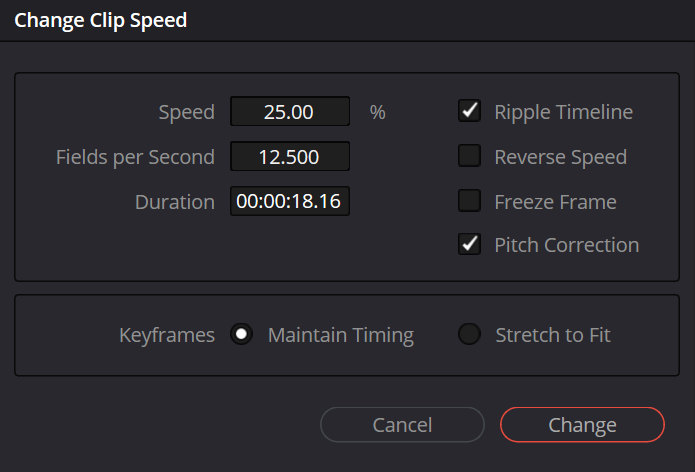This screenshot has height=472, width=695.
Task: Tick the Freeze Frame checkbox
Action: 470,202
